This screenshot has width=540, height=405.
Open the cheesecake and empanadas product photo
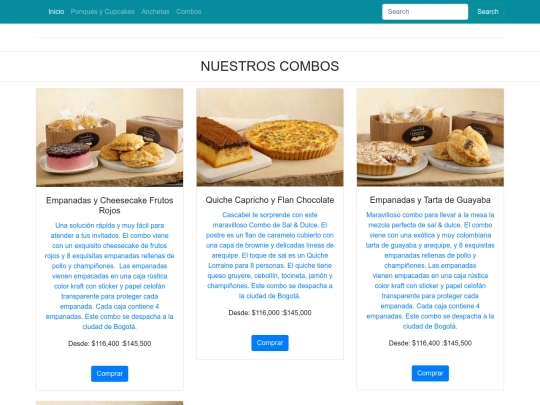[x=110, y=137]
